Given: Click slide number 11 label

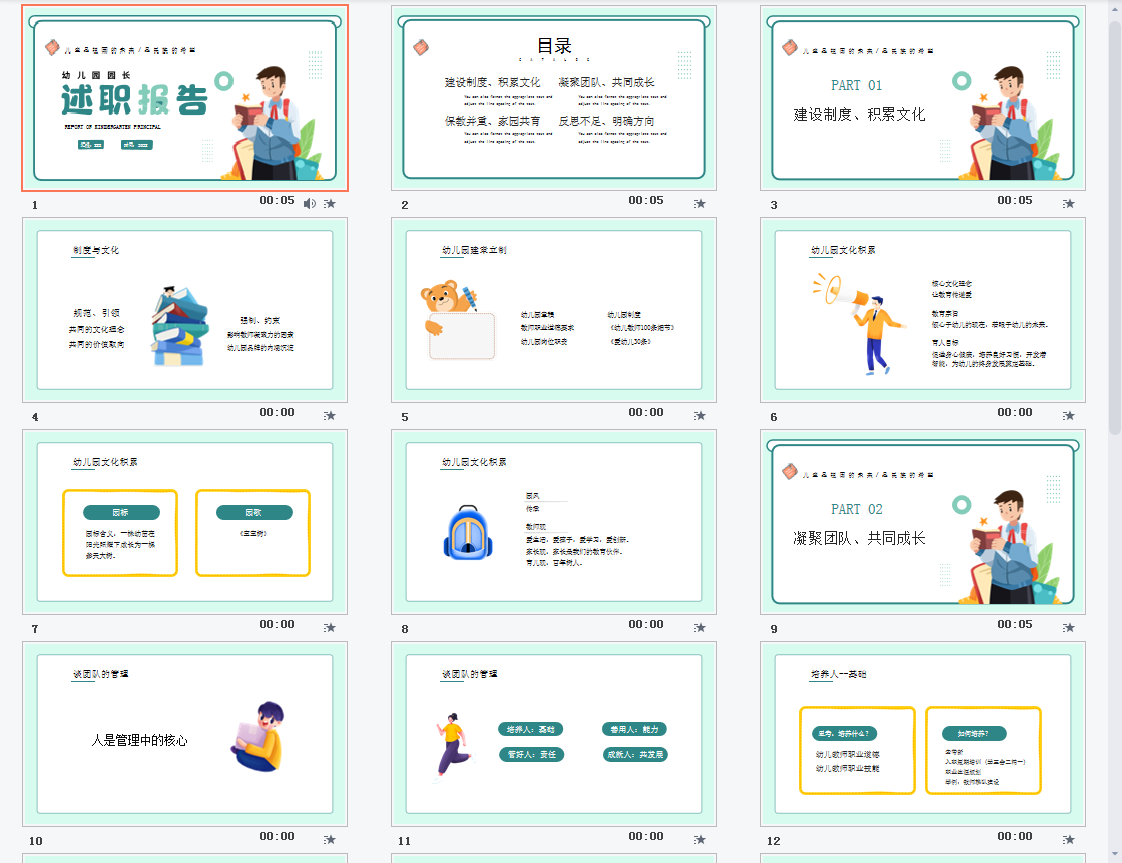Looking at the screenshot, I should [404, 841].
